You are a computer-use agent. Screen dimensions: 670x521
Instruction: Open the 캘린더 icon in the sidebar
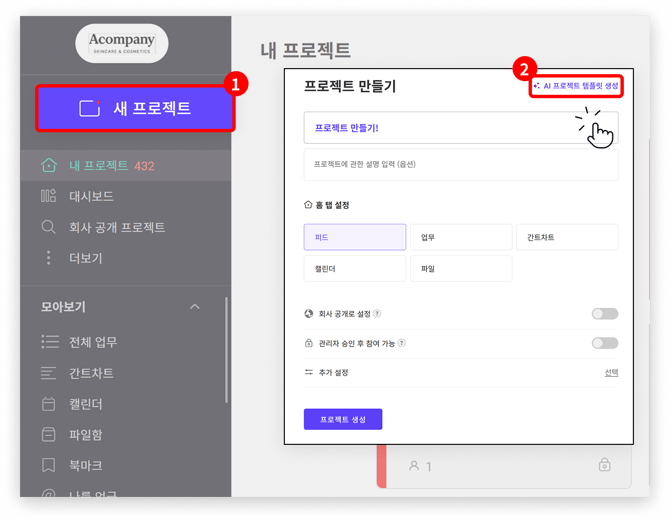click(x=48, y=404)
